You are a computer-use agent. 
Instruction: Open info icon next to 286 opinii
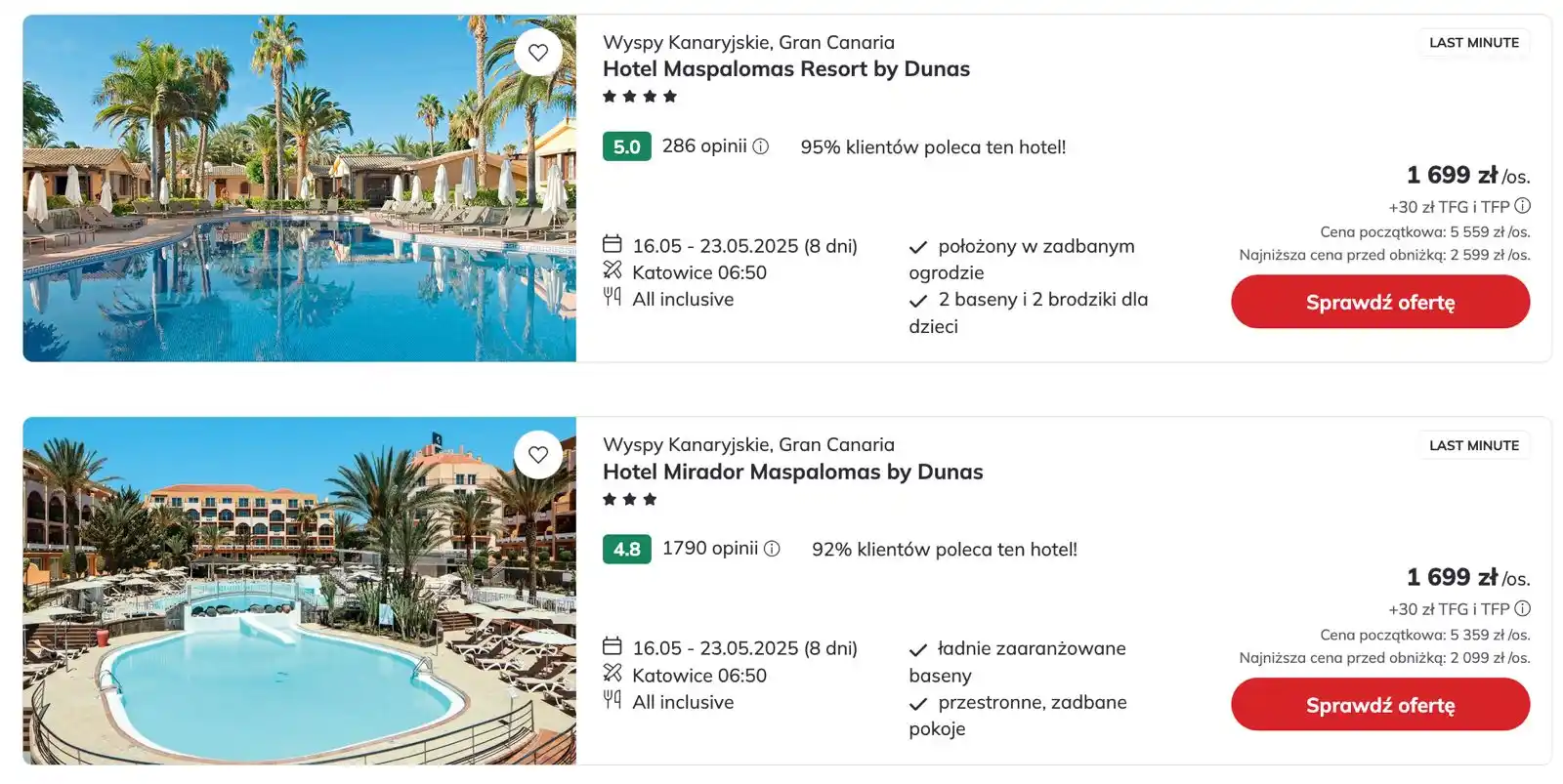761,146
